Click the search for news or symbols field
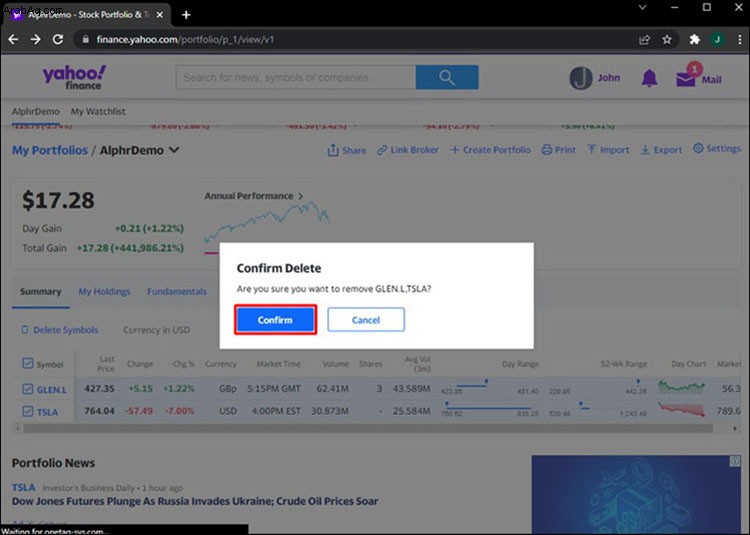This screenshot has width=750, height=535. (296, 77)
